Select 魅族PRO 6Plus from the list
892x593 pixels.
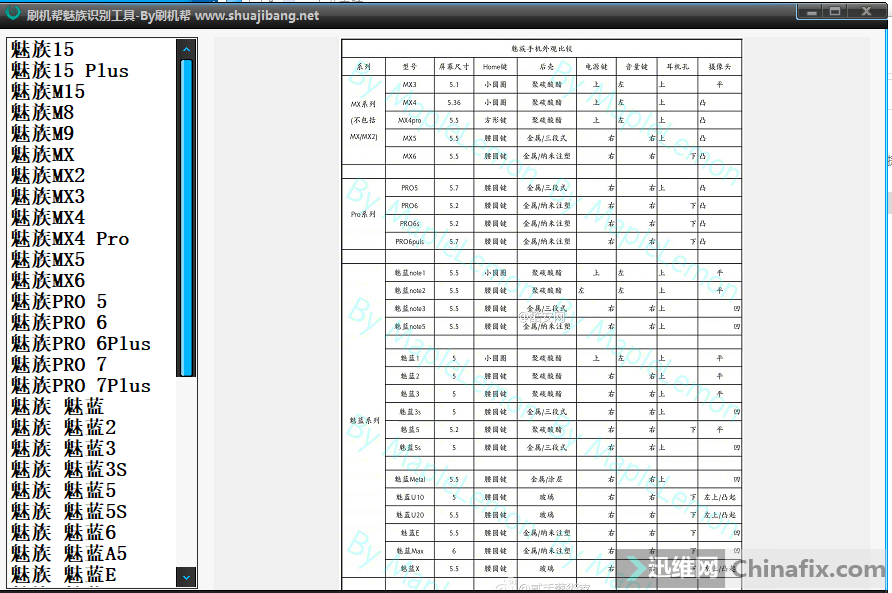coord(81,344)
